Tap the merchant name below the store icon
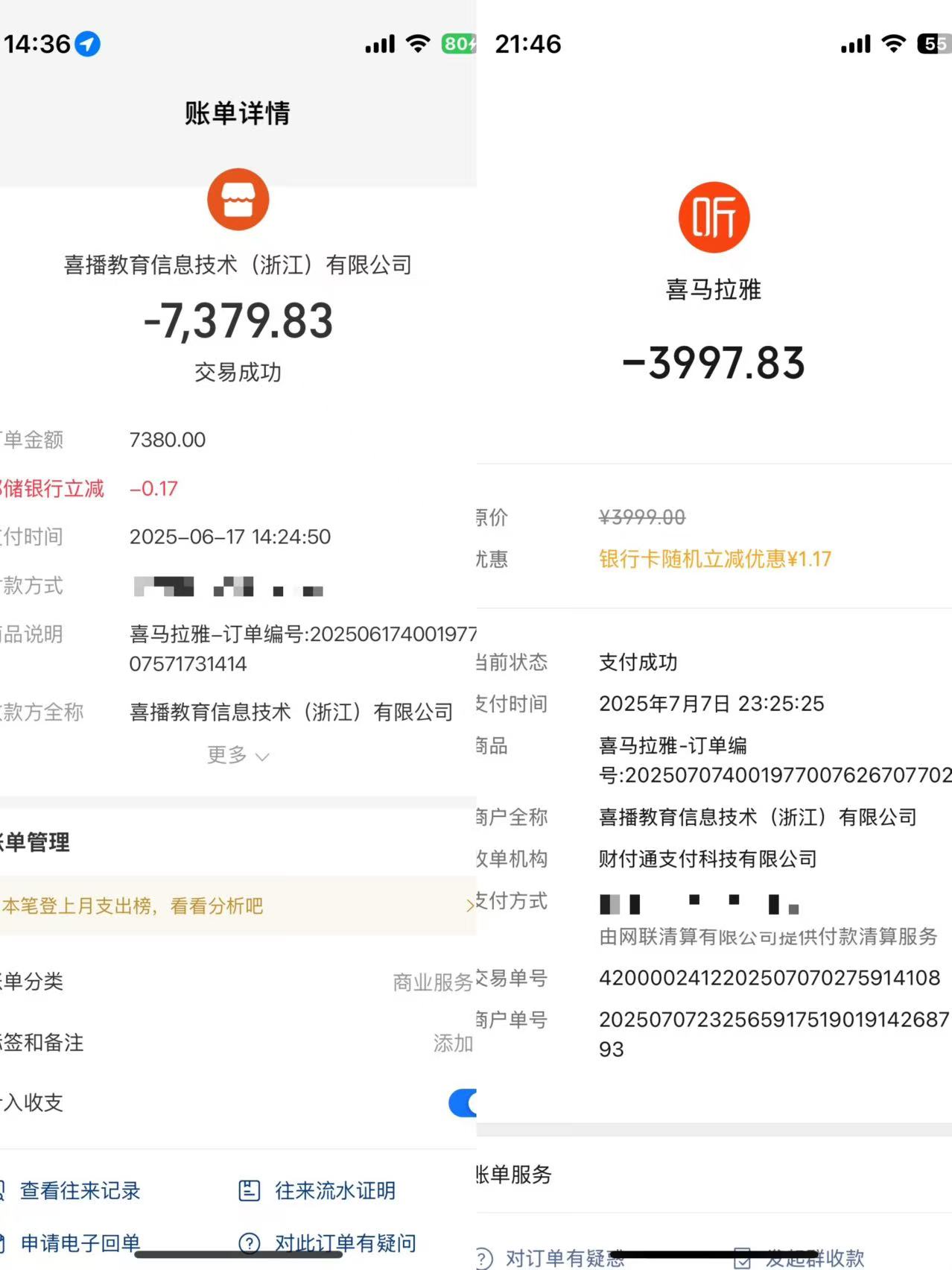The image size is (952, 1270). (x=238, y=265)
